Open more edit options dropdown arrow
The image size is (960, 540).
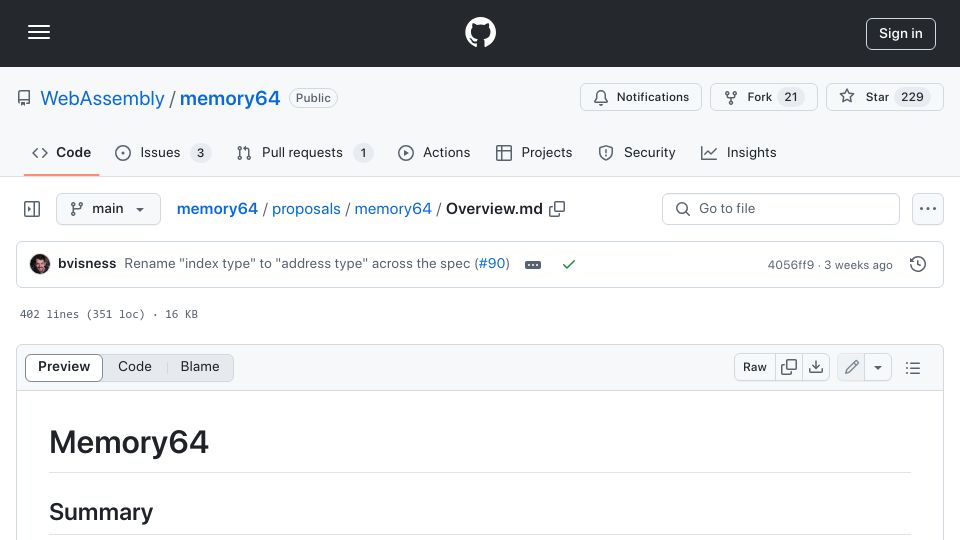pos(878,367)
